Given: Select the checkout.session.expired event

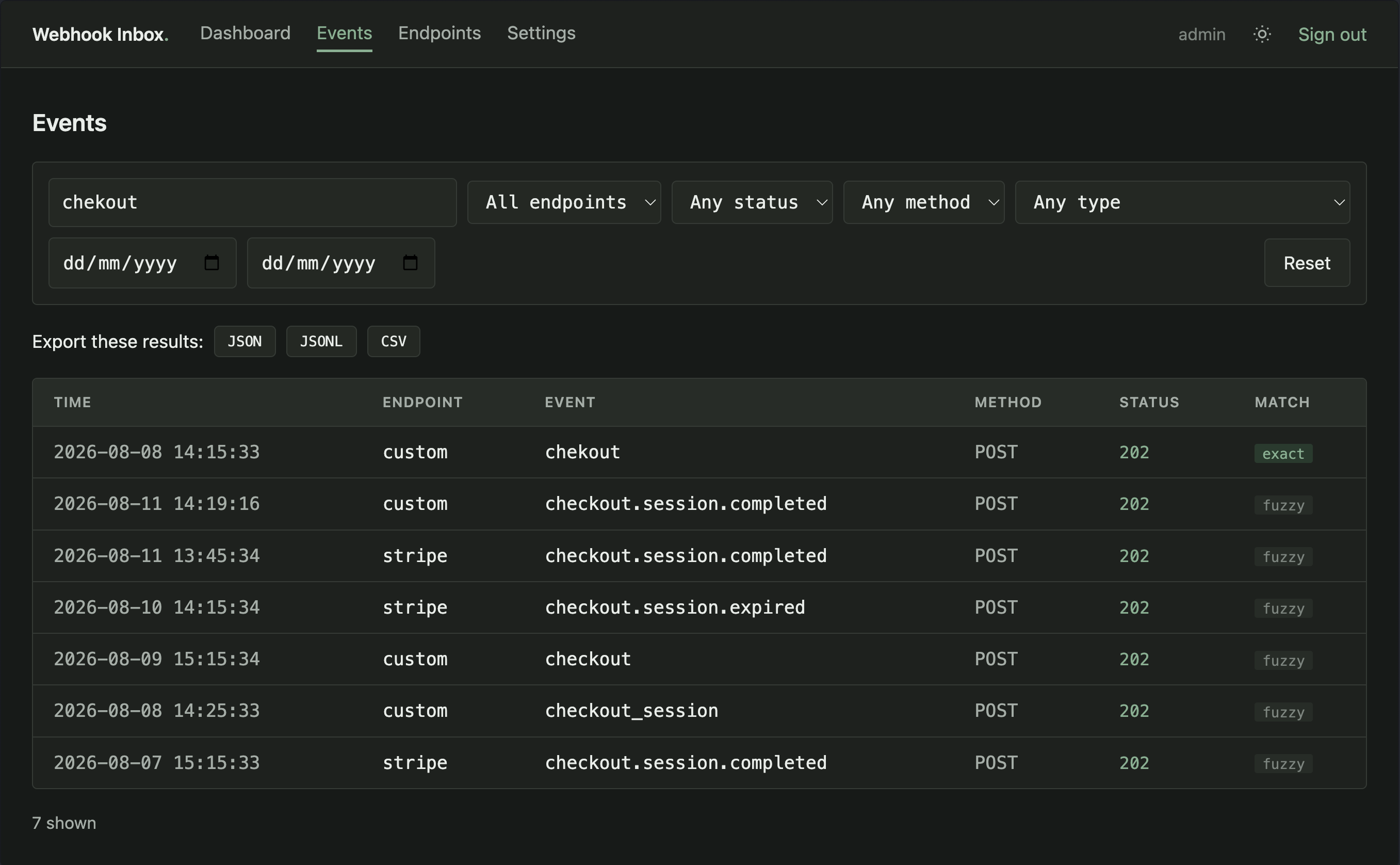Looking at the screenshot, I should coord(699,607).
